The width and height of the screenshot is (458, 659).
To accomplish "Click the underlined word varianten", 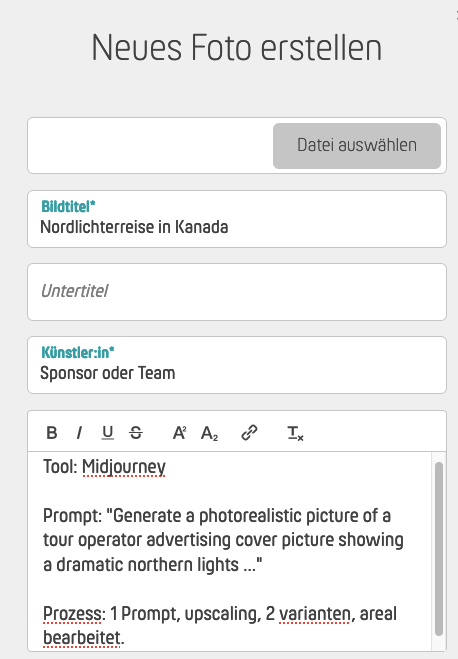I will [314, 614].
